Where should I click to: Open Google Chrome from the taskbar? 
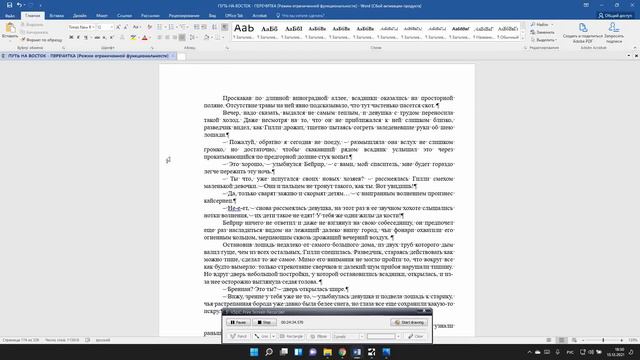342,352
